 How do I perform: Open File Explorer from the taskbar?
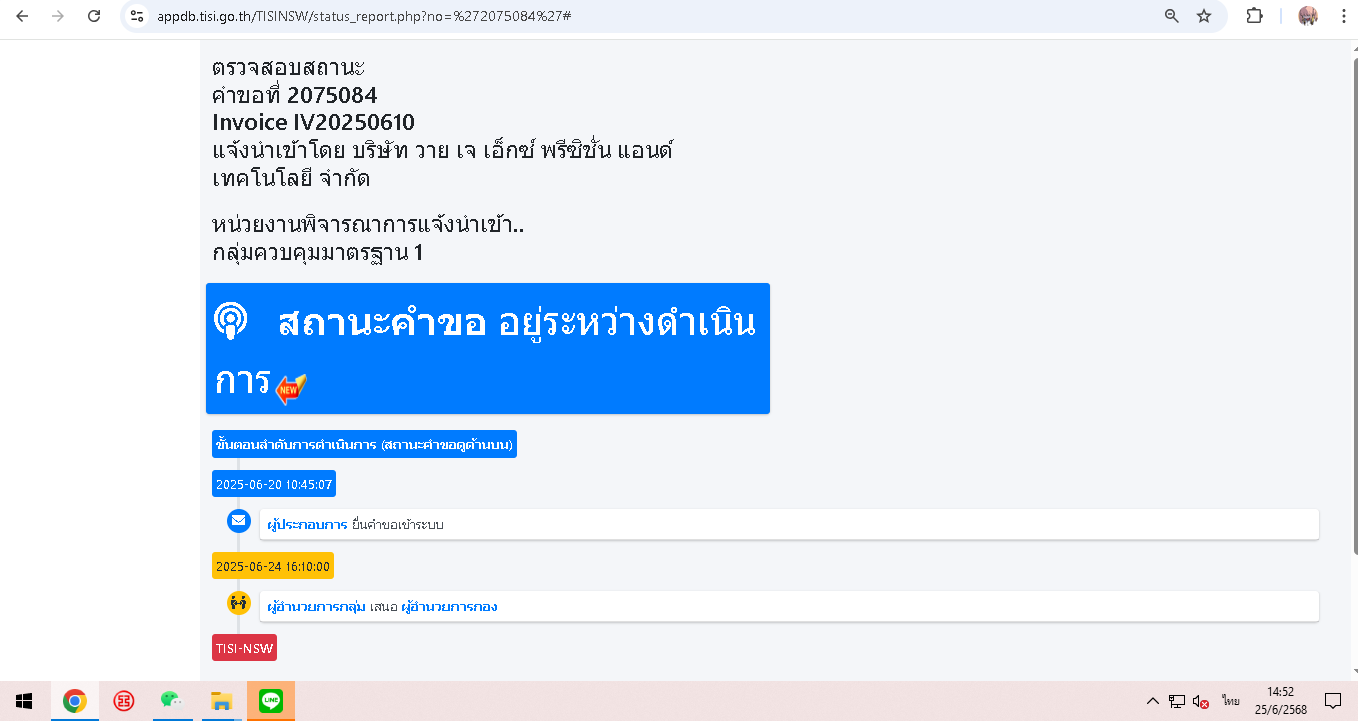[221, 701]
